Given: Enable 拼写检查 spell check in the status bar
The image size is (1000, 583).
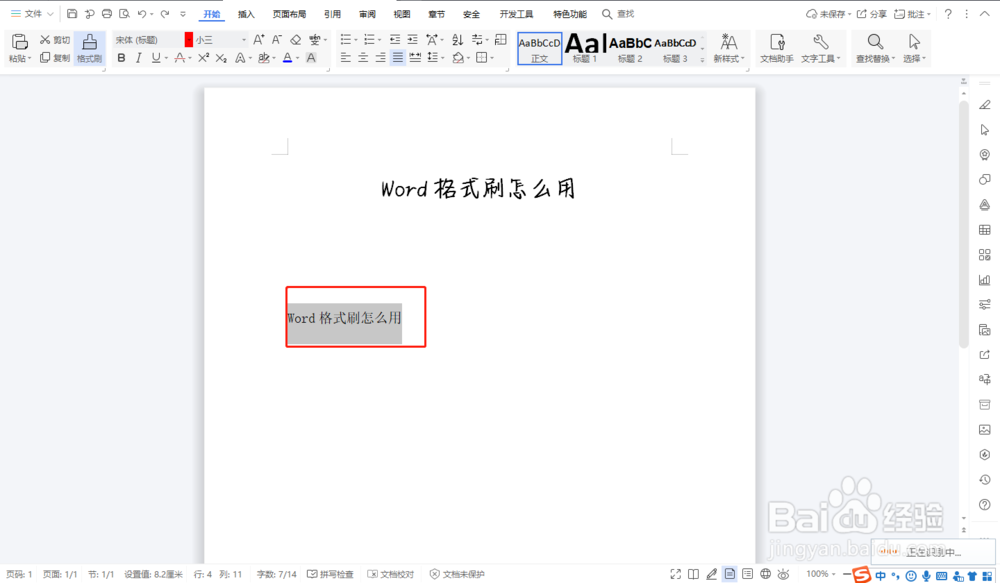Looking at the screenshot, I should 330,573.
